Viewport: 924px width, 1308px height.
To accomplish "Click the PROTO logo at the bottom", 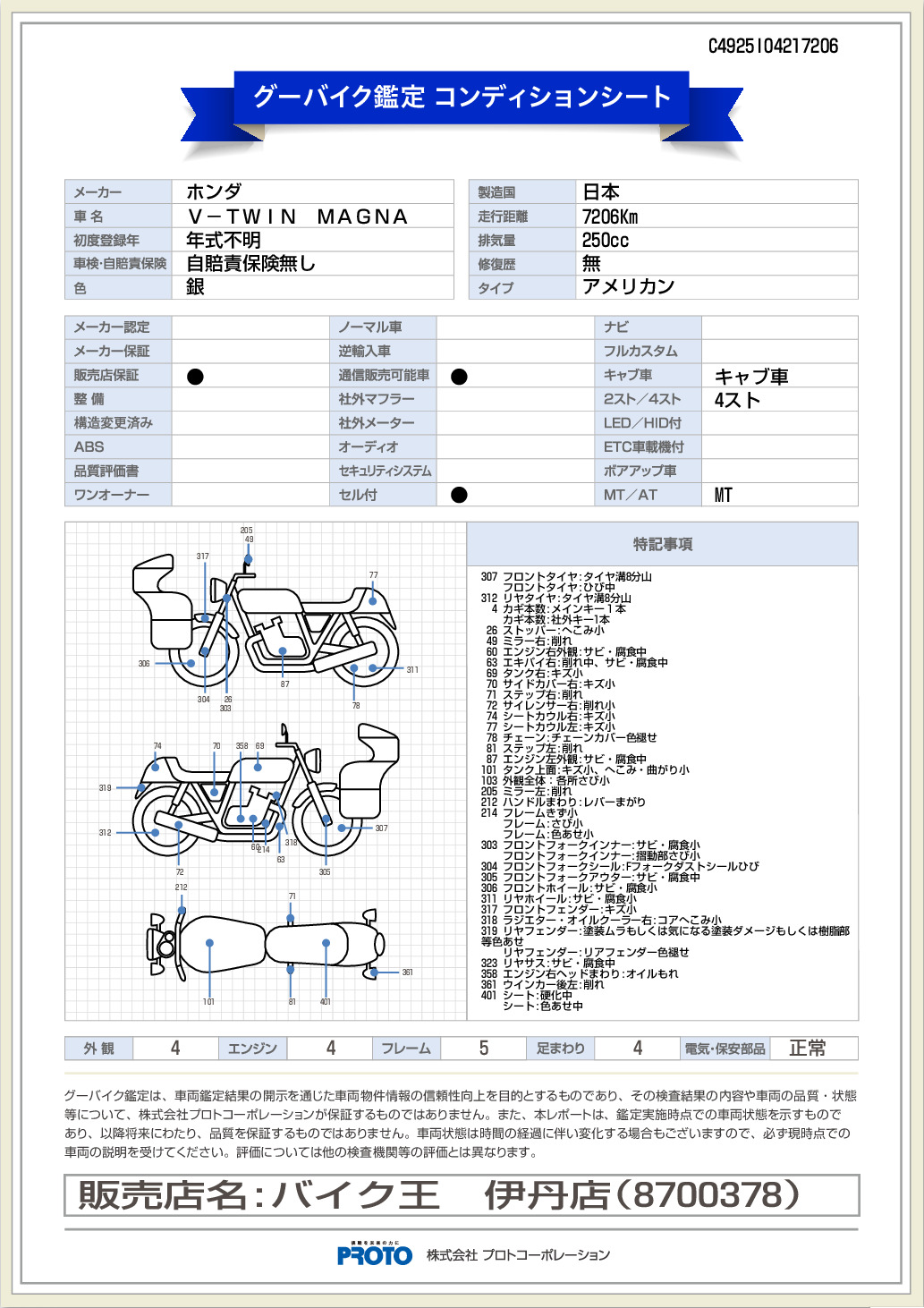I will point(374,1254).
